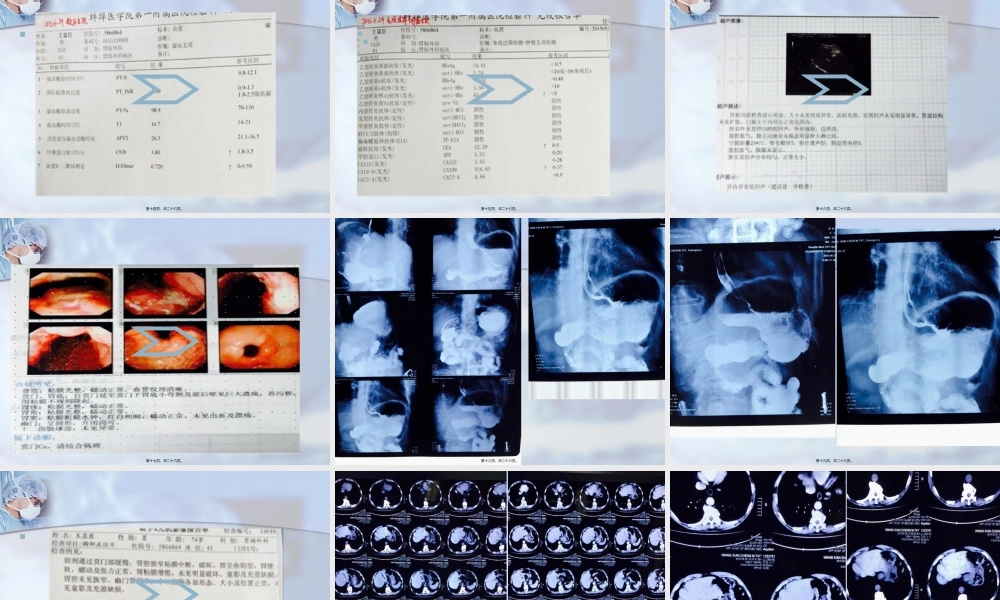This screenshot has height=600, width=1000.
Task: Click page caption under gastroscopy slide
Action: [x=164, y=460]
